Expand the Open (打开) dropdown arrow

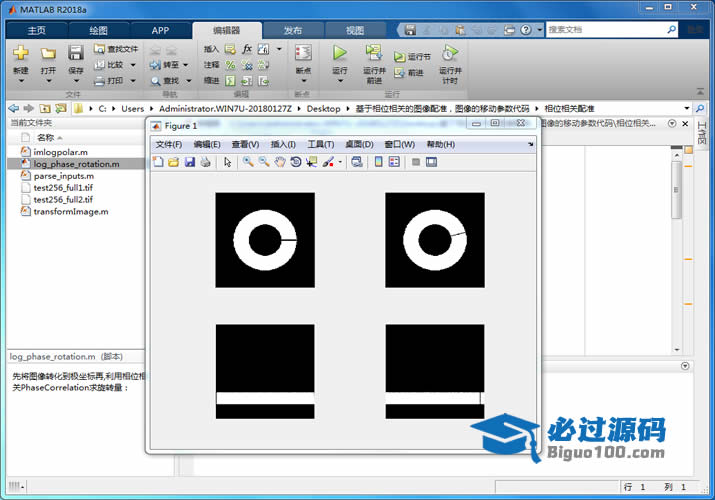click(x=48, y=81)
